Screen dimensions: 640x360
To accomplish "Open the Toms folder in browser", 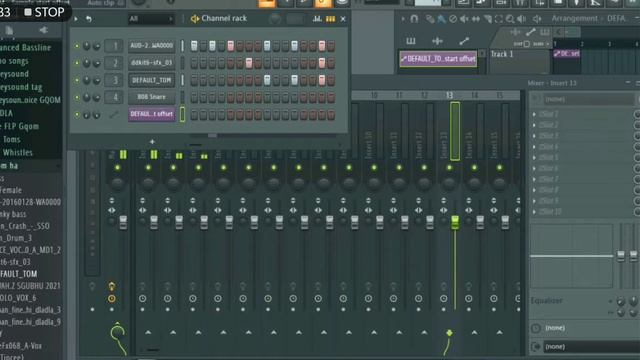I will (11, 140).
